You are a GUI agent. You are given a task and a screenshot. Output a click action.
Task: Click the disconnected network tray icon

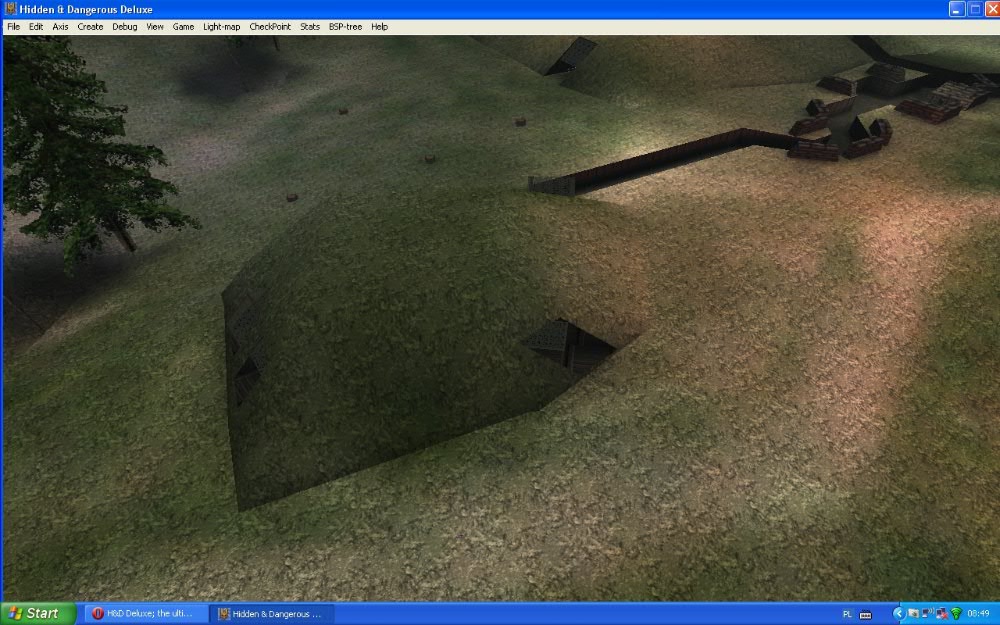click(942, 614)
